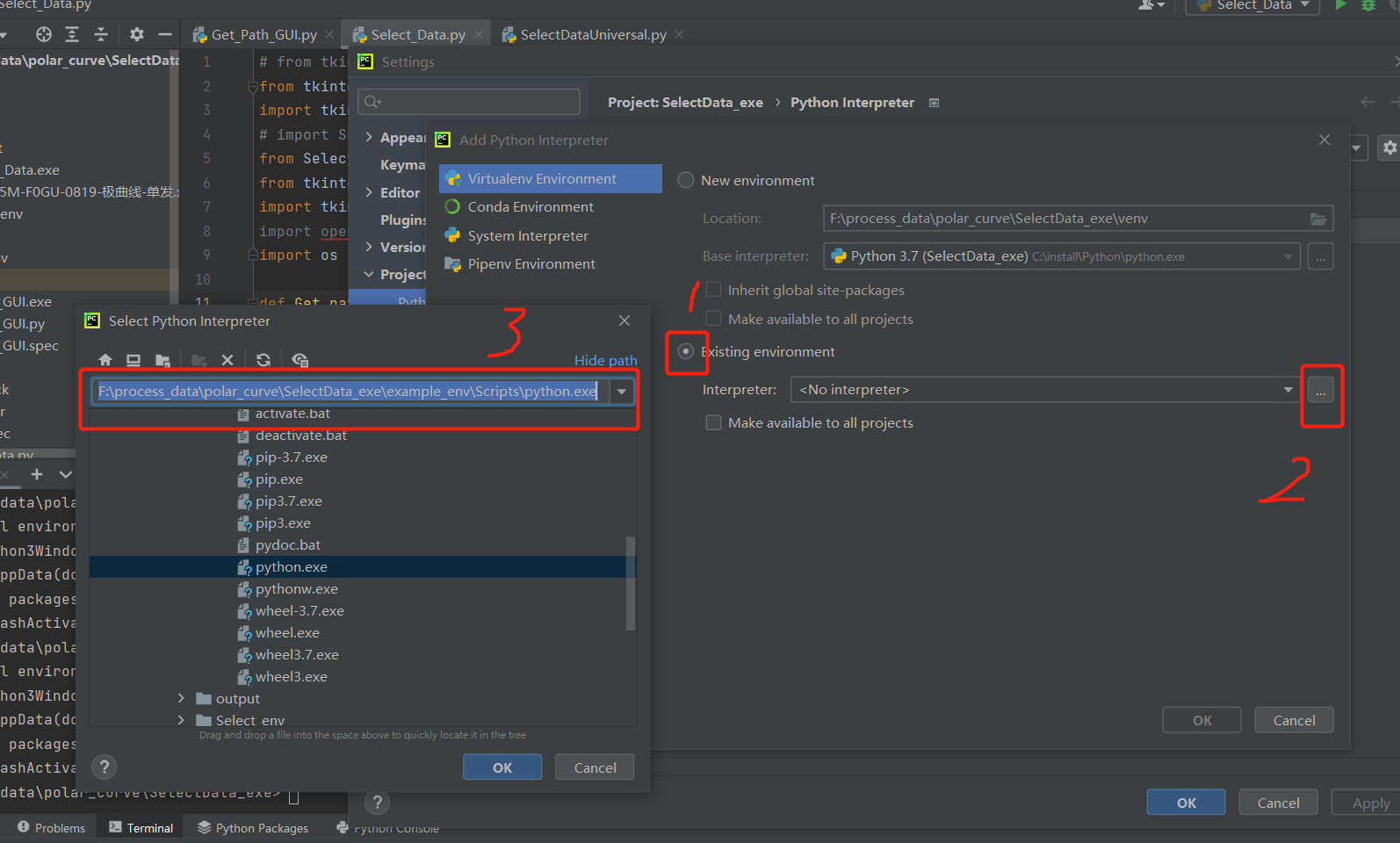Select the Existing environment radio button
This screenshot has height=843, width=1400.
pyautogui.click(x=686, y=351)
